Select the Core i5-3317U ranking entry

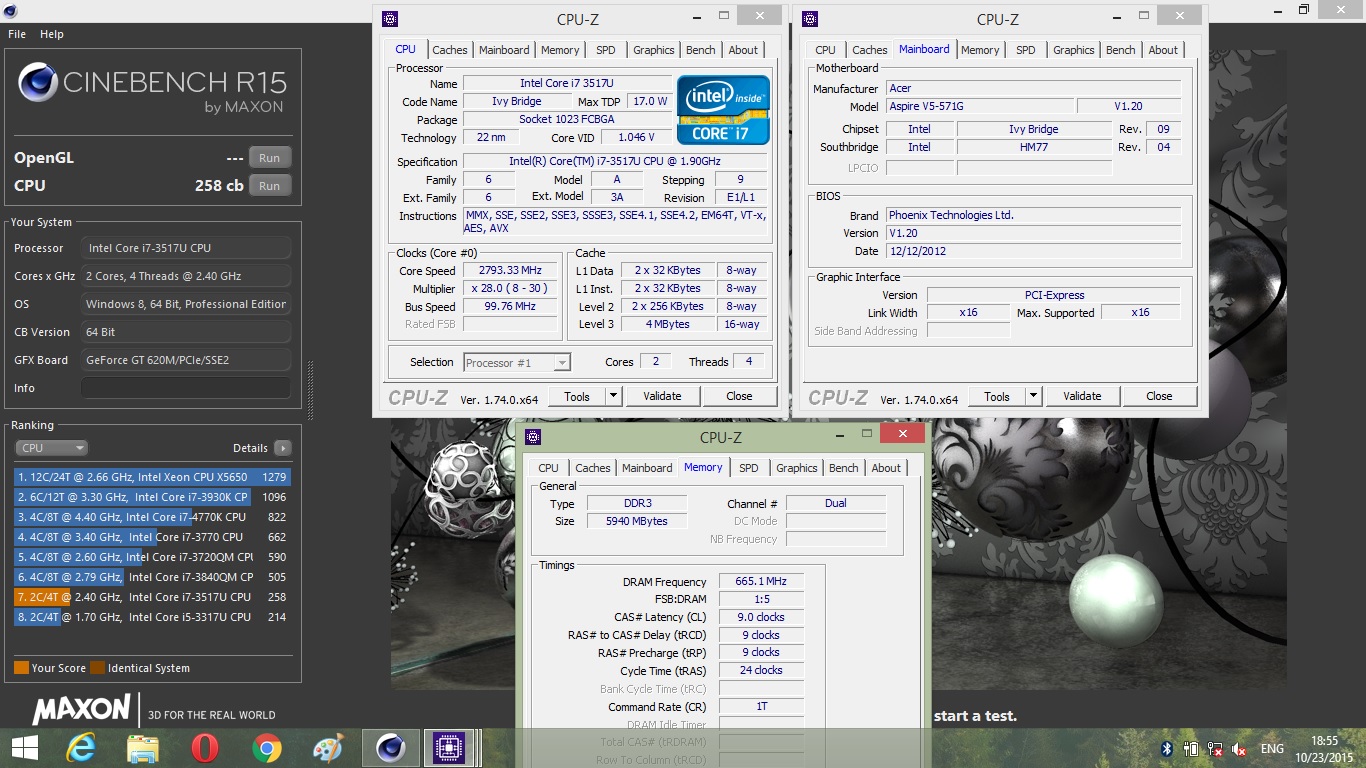coord(152,617)
